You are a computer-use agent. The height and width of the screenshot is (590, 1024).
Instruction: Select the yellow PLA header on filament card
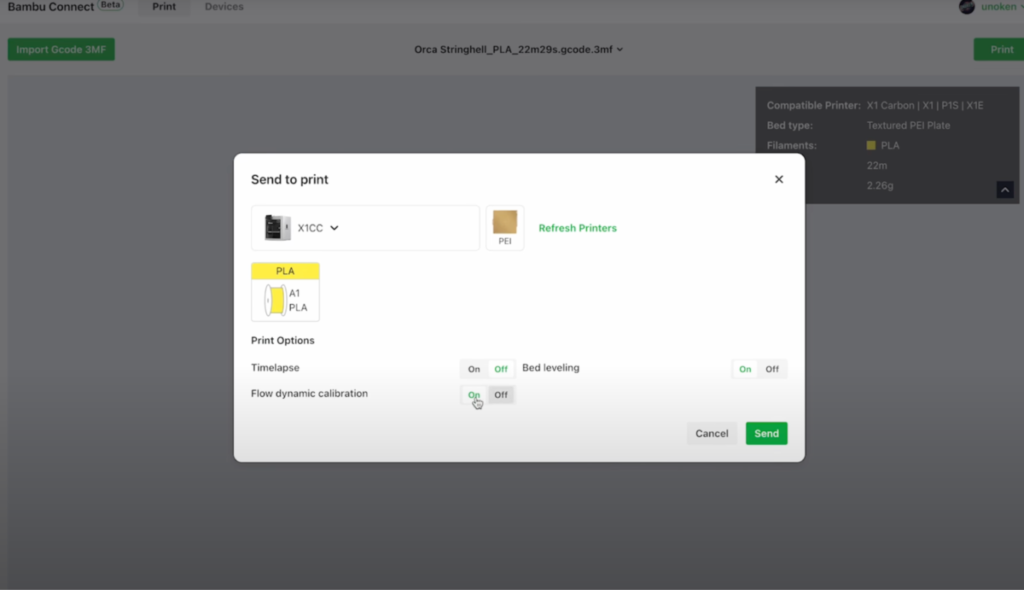(x=285, y=271)
